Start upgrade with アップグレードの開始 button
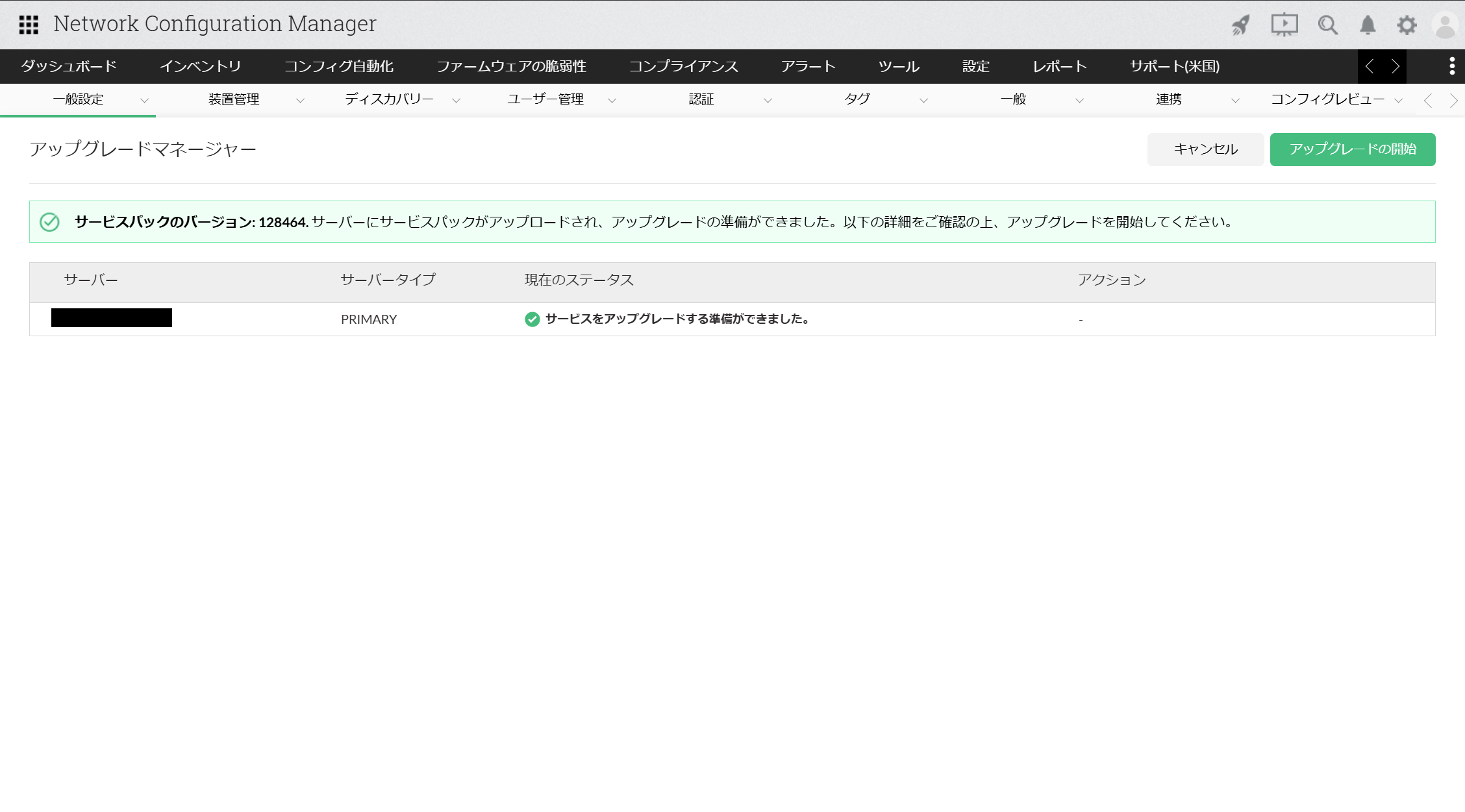Viewport: 1465px width, 812px height. [x=1352, y=149]
